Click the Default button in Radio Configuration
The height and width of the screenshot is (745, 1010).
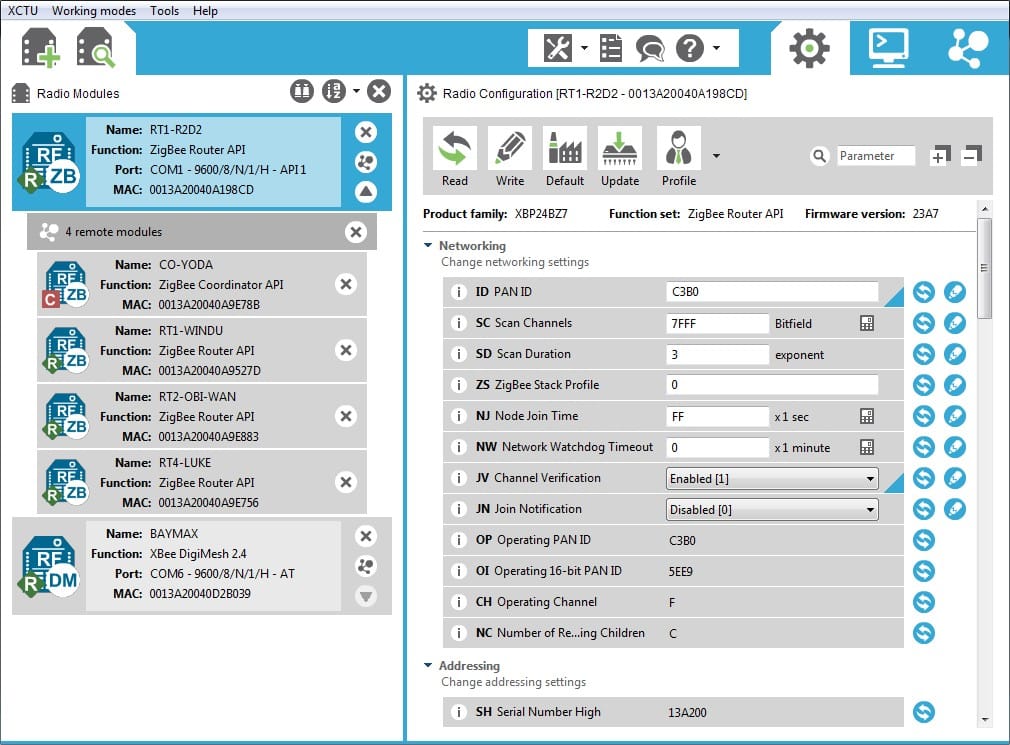pyautogui.click(x=564, y=155)
